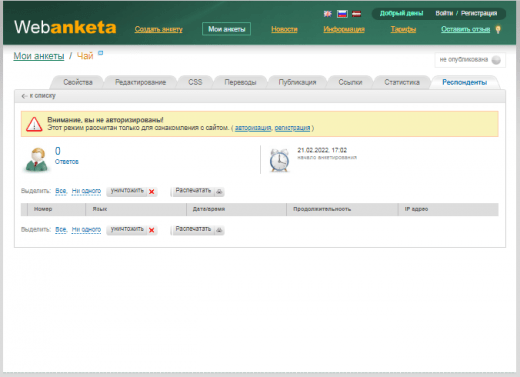
Task: Click the 0 Ответов counter
Action: (66, 156)
